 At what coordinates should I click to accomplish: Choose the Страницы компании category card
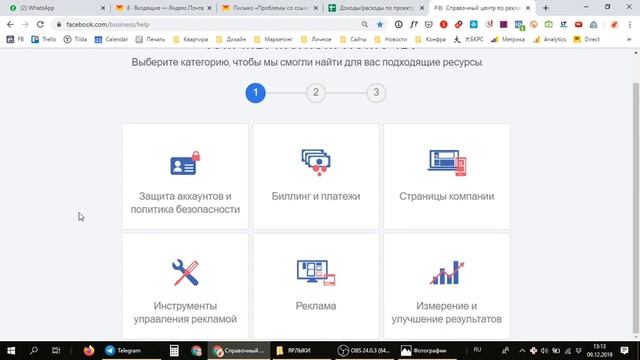[447, 176]
